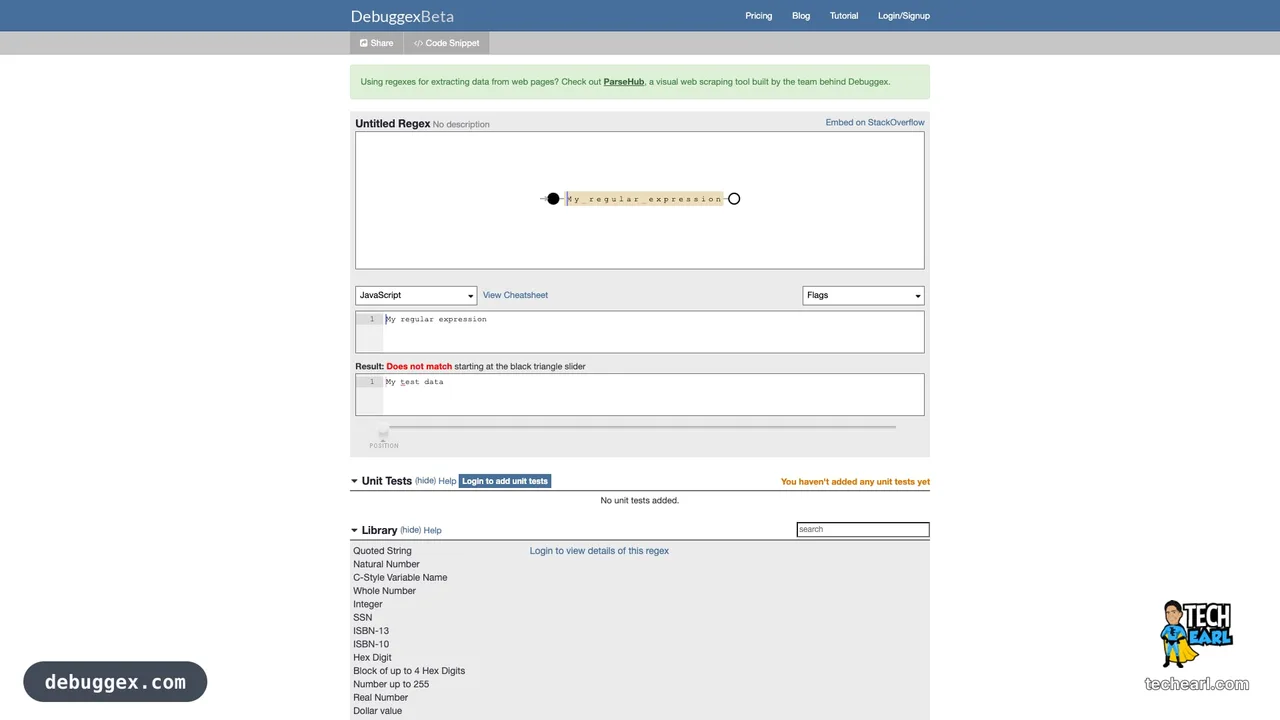Screen dimensions: 1280x720
Task: Select Number up to 255 entry
Action: tap(391, 684)
